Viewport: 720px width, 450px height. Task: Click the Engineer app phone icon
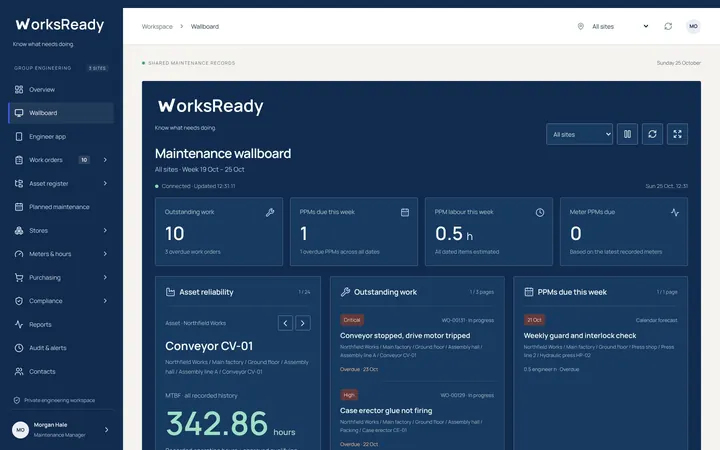(19, 136)
